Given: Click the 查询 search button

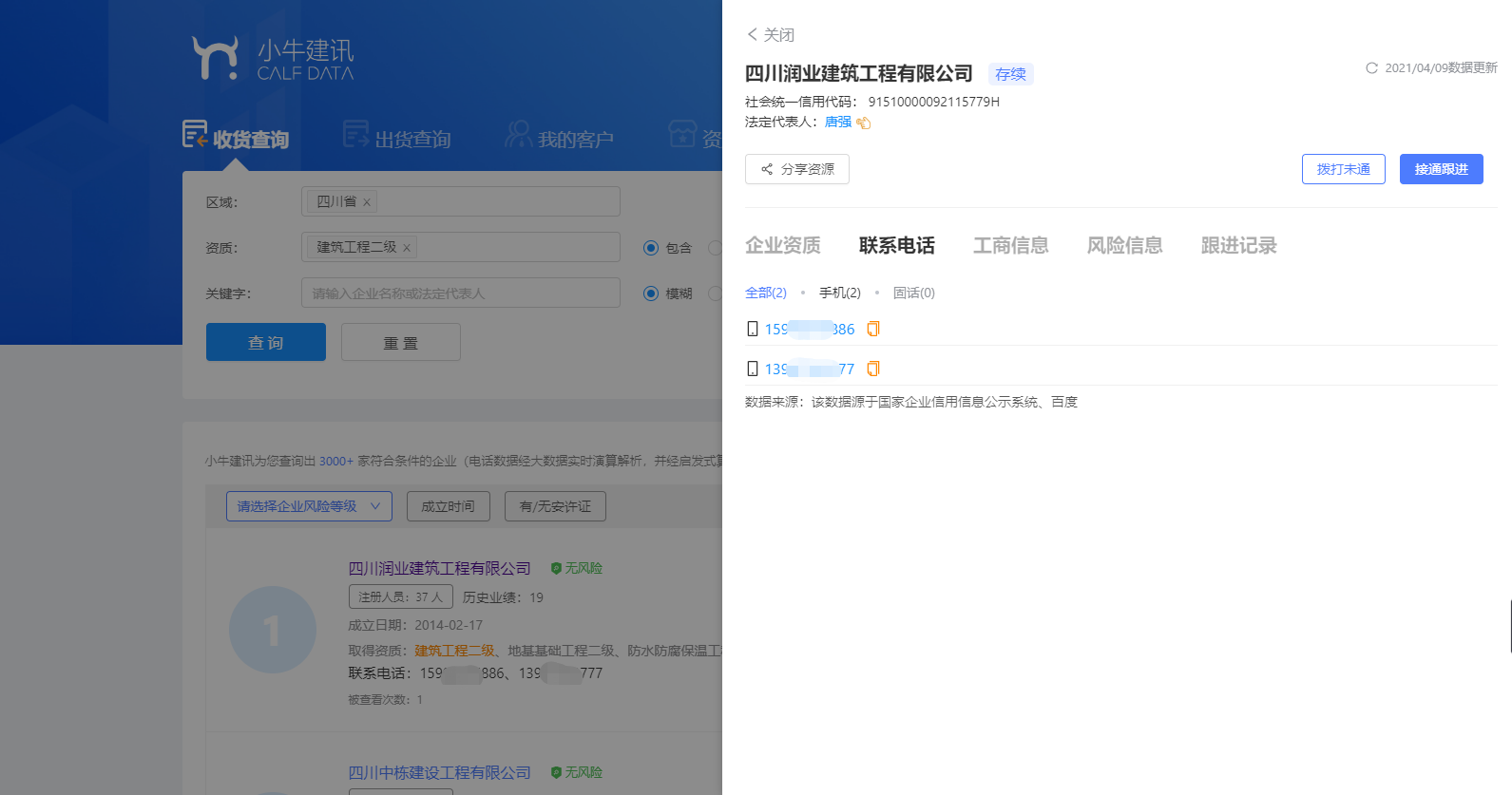Looking at the screenshot, I should point(266,342).
